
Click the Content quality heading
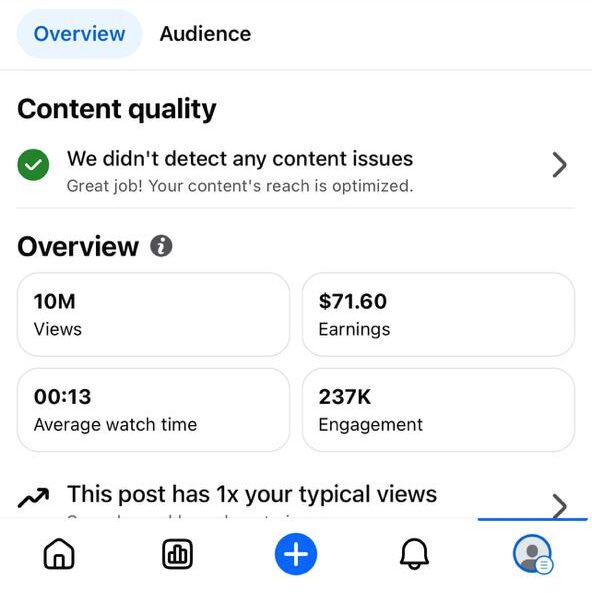[x=117, y=109]
